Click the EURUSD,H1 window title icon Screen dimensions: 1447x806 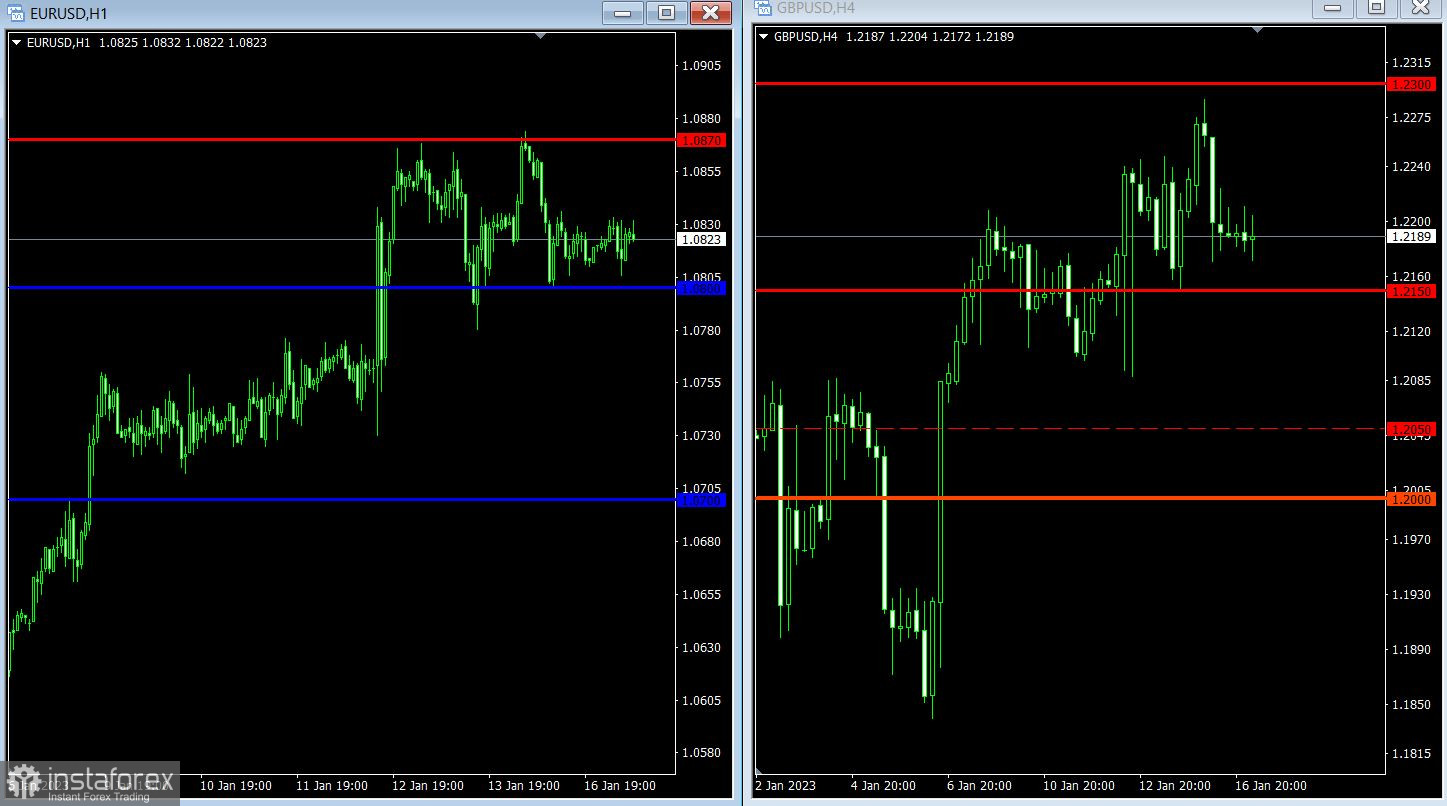coord(16,13)
